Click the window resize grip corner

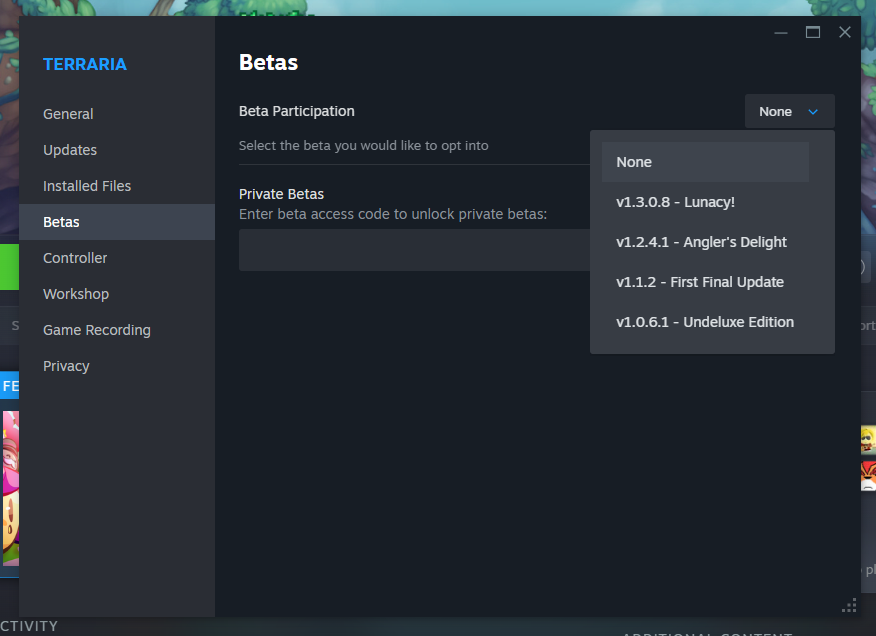click(x=850, y=605)
